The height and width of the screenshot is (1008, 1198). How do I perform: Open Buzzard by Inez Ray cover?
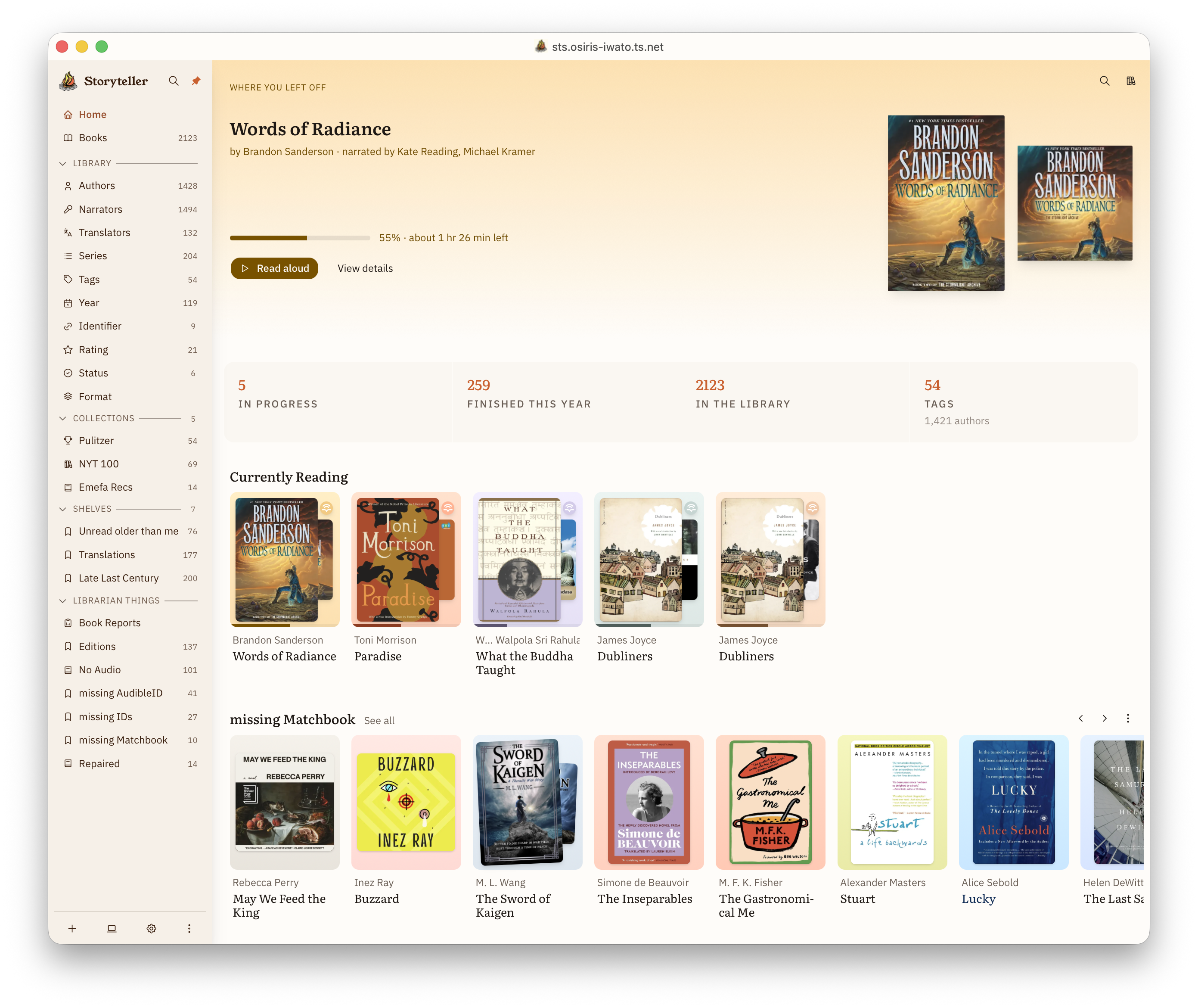406,802
